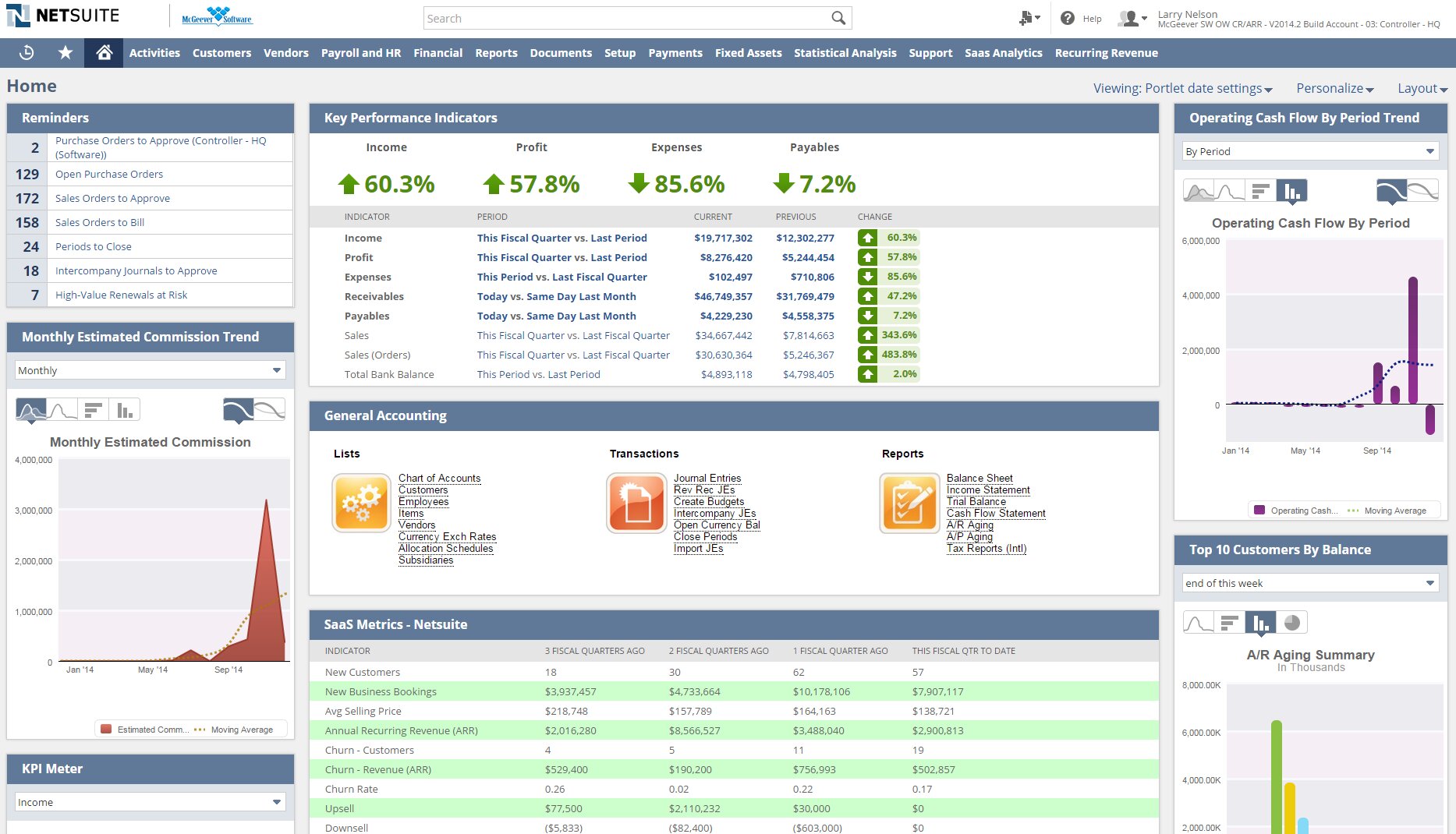Click the Help question mark icon

[1068, 18]
